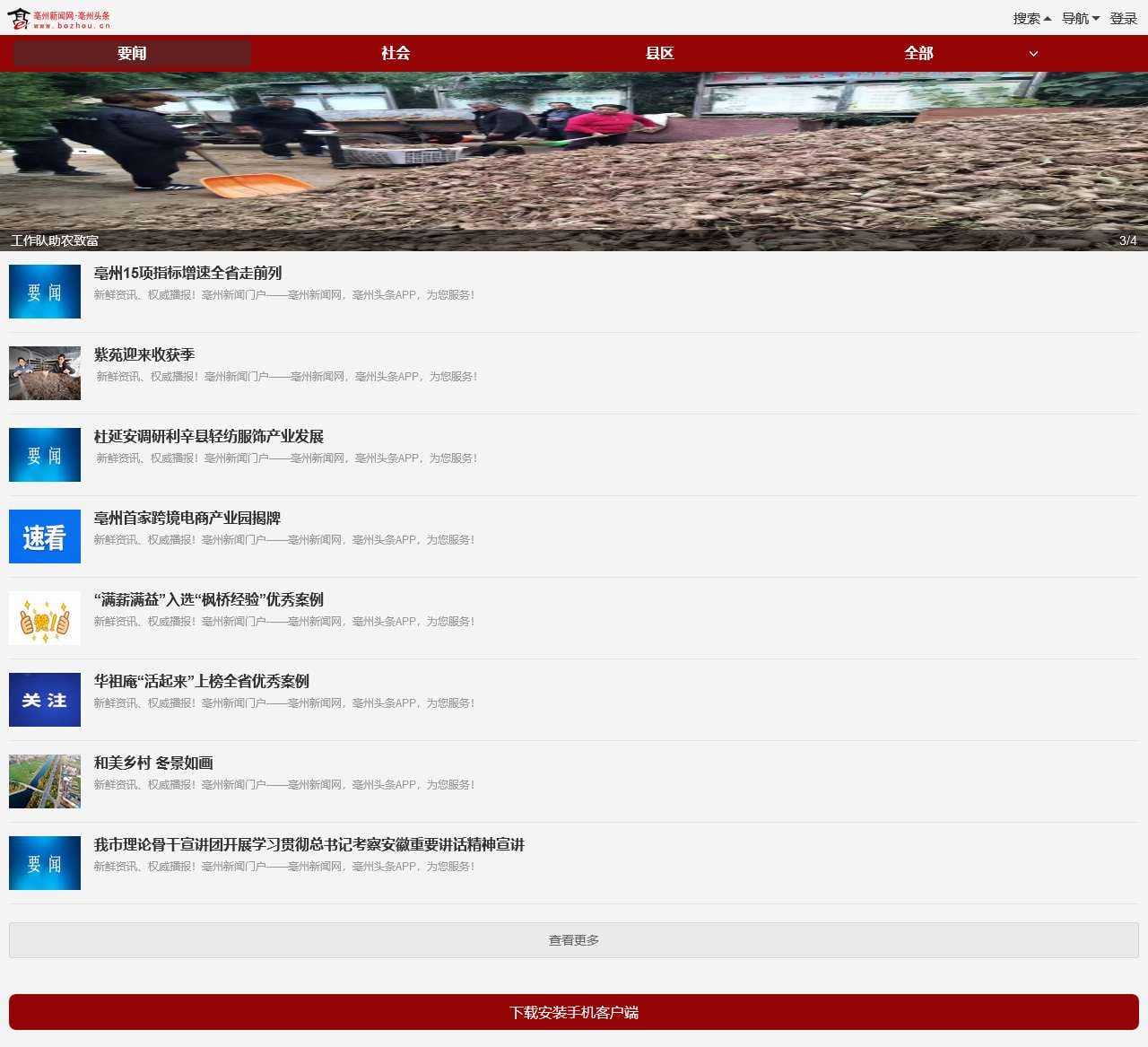The image size is (1148, 1047).
Task: Select the 要闻 tab
Action: click(x=132, y=54)
